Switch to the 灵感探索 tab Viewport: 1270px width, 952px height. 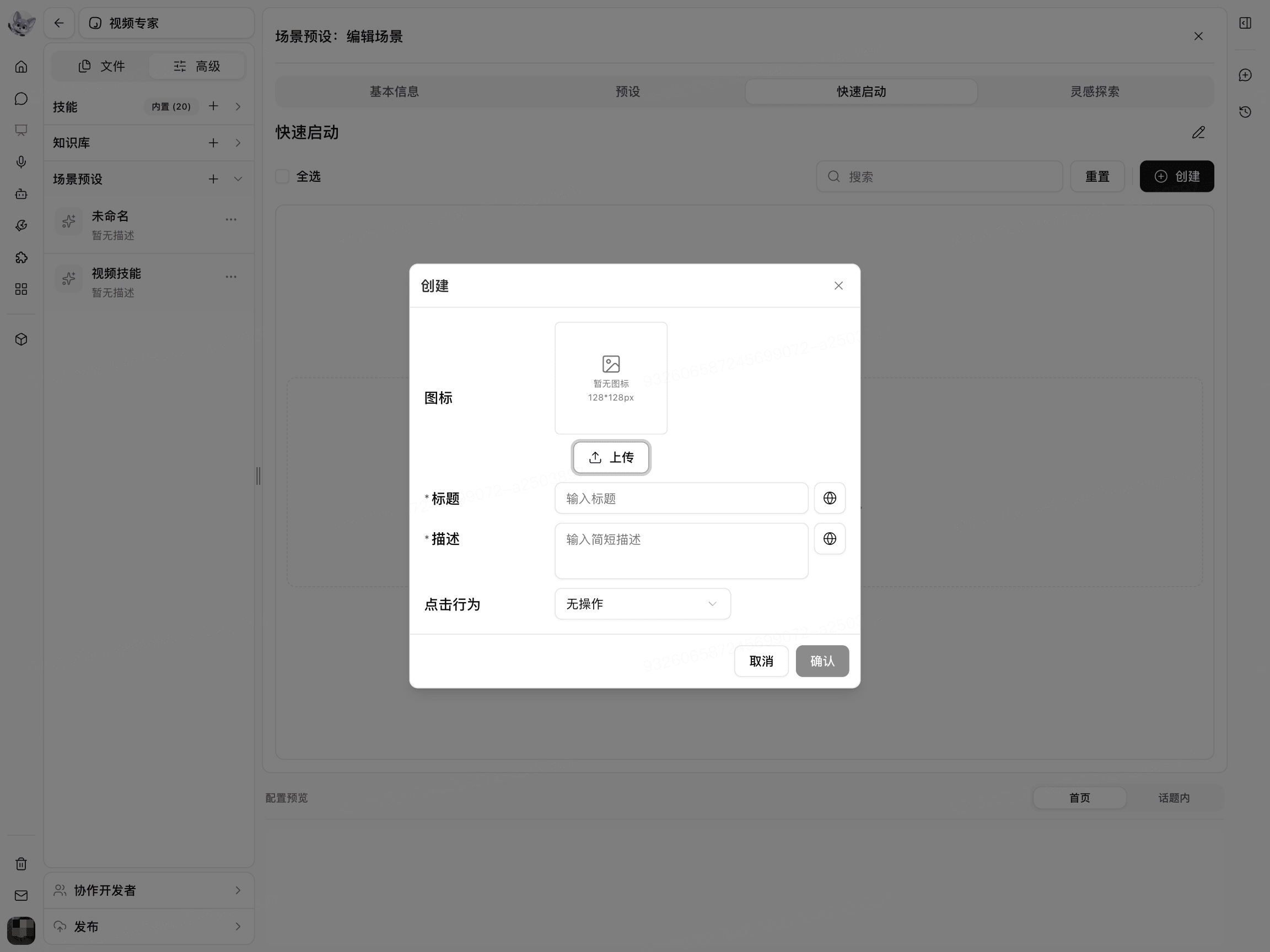pos(1094,92)
